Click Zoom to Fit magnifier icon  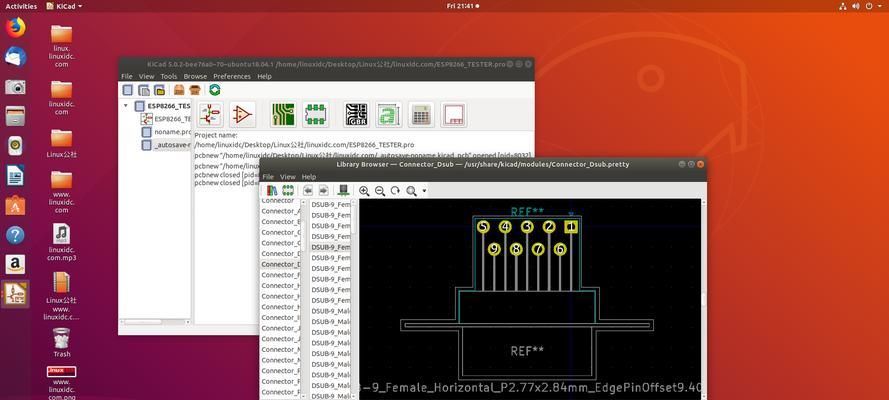click(x=412, y=191)
